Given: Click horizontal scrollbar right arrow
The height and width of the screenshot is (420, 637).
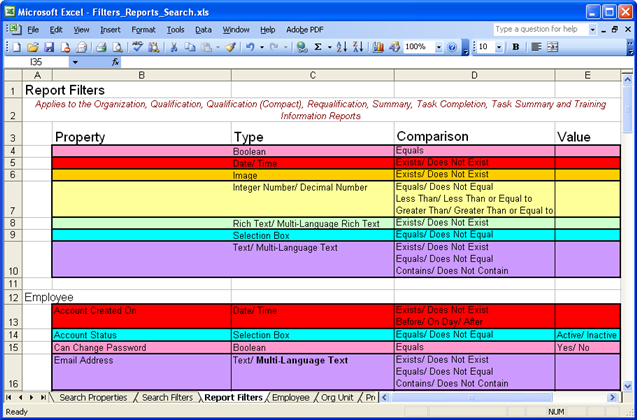Looking at the screenshot, I should tap(612, 398).
